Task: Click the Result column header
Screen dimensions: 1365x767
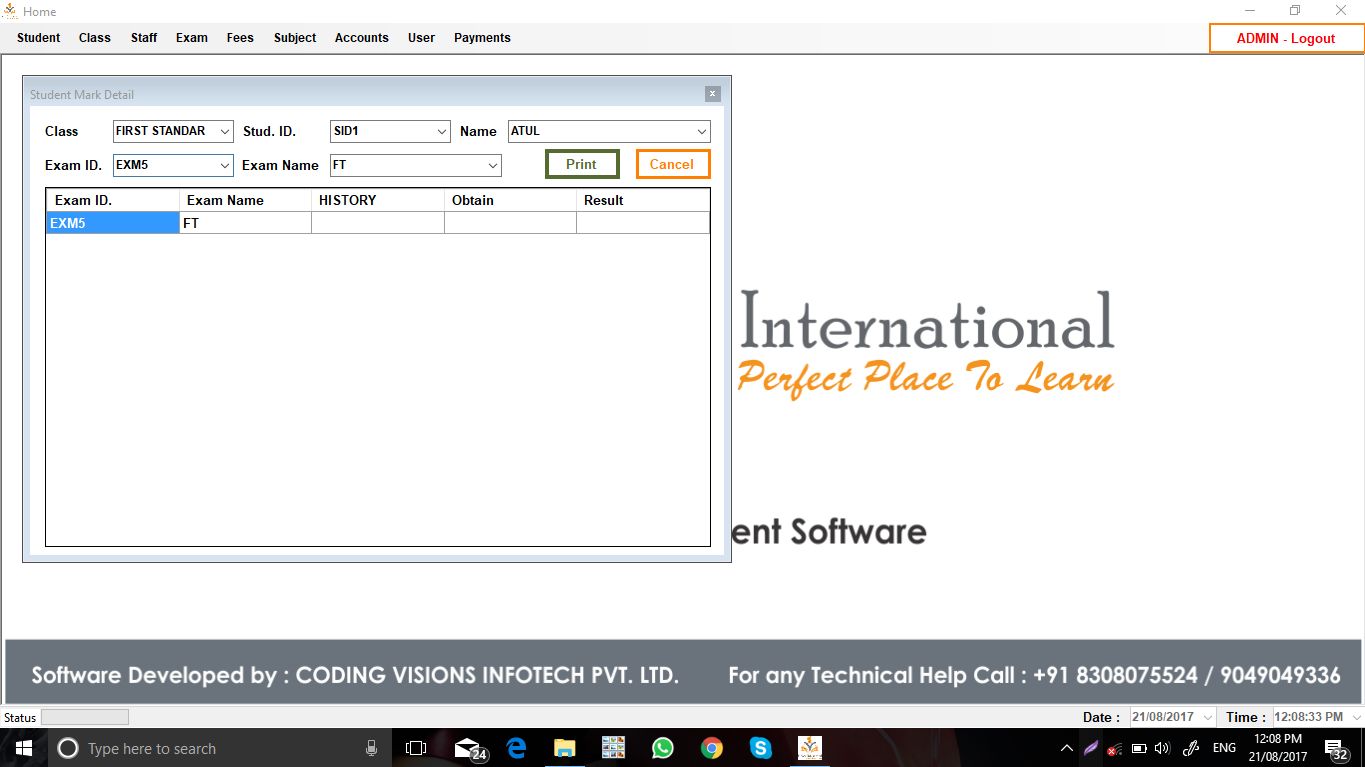Action: [643, 200]
